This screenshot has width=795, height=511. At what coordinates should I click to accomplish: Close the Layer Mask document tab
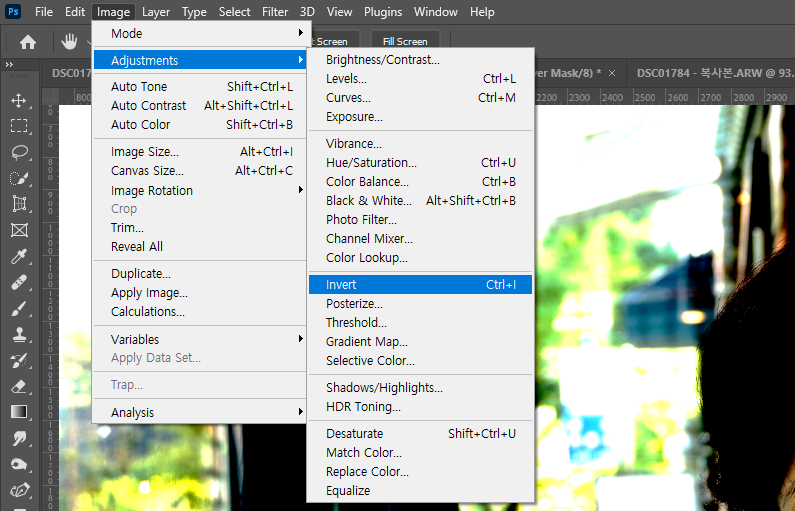click(x=612, y=74)
